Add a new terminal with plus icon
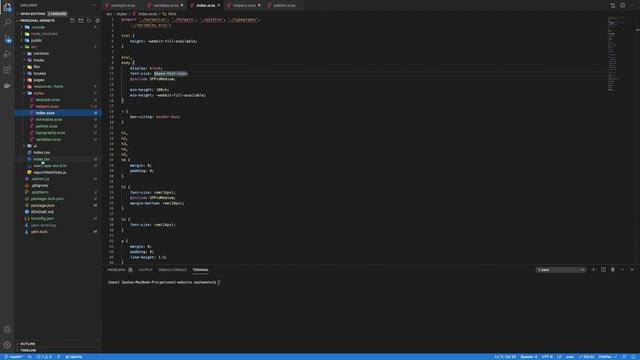This screenshot has height=360, width=640. (x=593, y=270)
